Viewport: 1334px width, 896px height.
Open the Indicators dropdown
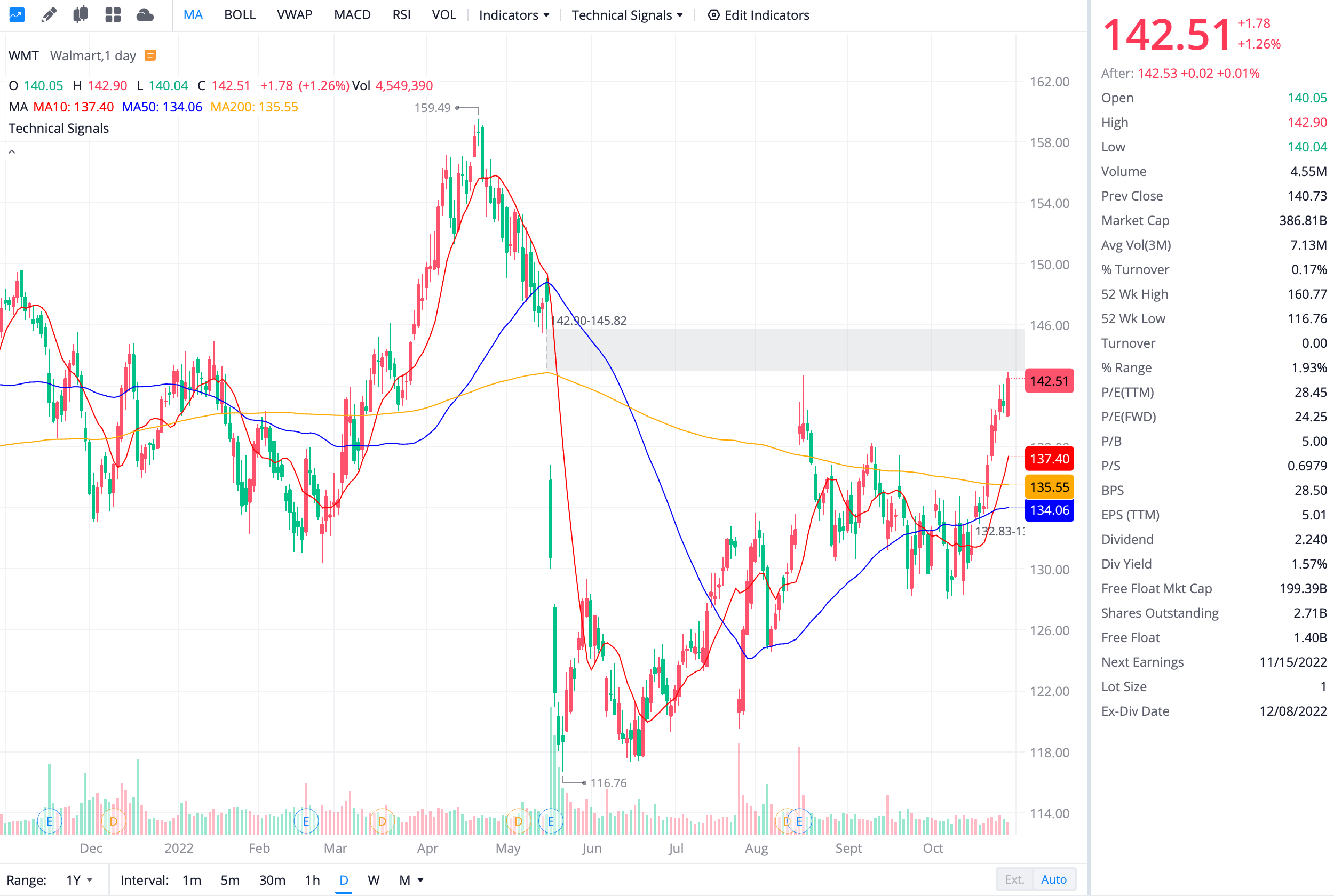[x=514, y=15]
